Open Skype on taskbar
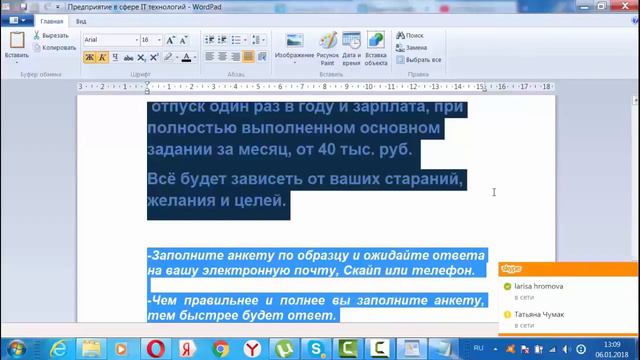The image size is (640, 360). pyautogui.click(x=316, y=349)
